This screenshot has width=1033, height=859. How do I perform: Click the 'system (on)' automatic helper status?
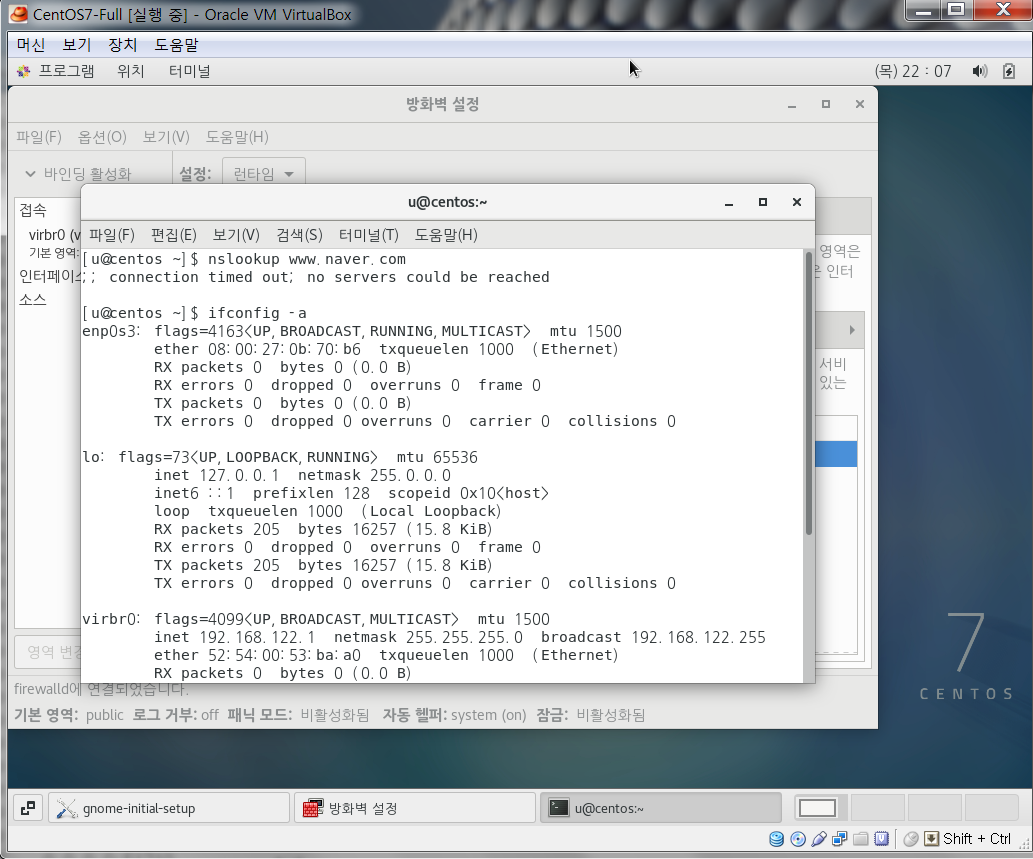click(x=488, y=715)
